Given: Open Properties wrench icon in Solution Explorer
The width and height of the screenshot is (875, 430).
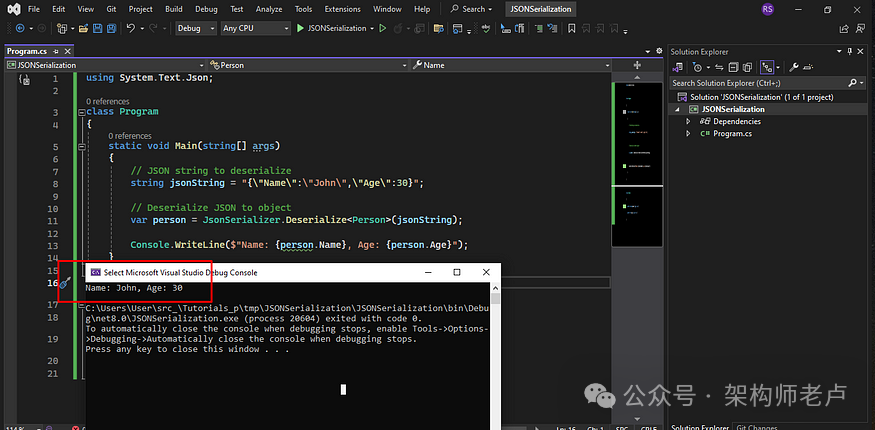Looking at the screenshot, I should point(794,67).
